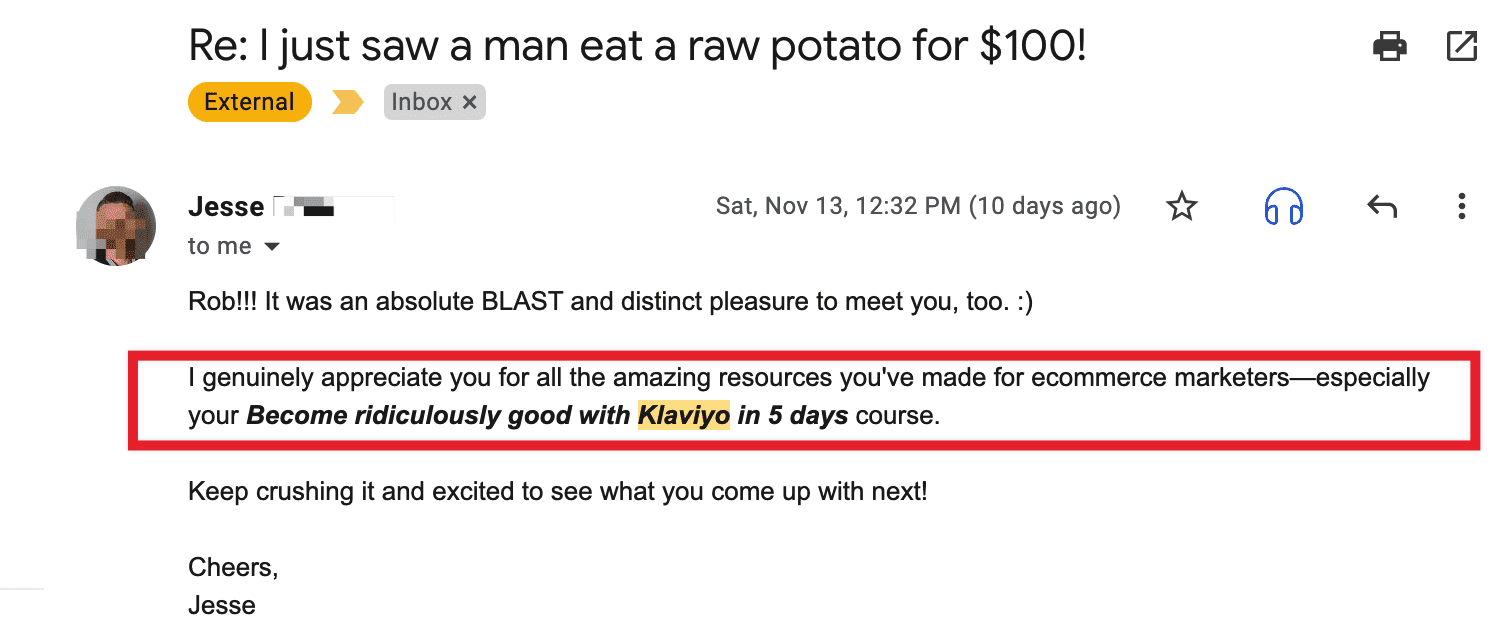Click the Inbox label chip
1502x630 pixels.
[420, 102]
